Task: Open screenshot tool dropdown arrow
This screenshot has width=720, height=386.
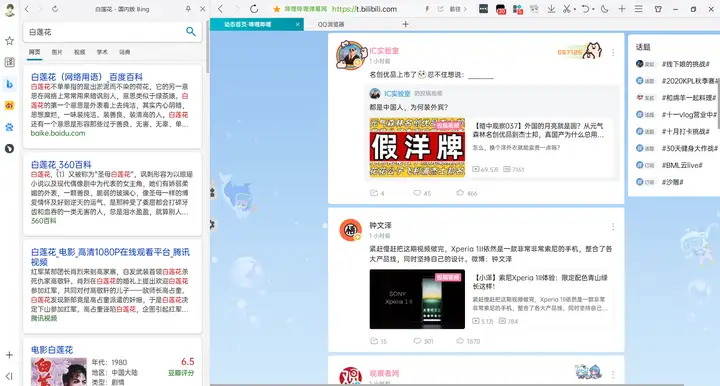Action: [574, 9]
